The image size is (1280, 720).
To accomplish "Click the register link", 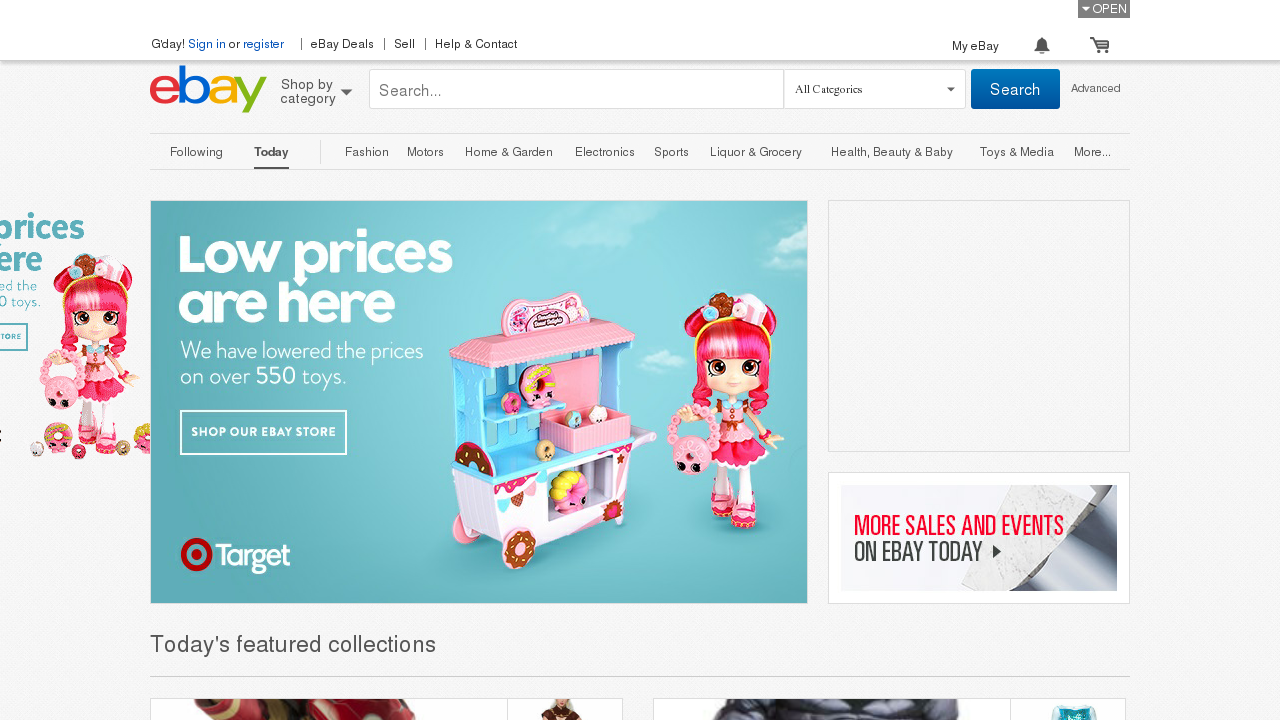I will tap(263, 44).
